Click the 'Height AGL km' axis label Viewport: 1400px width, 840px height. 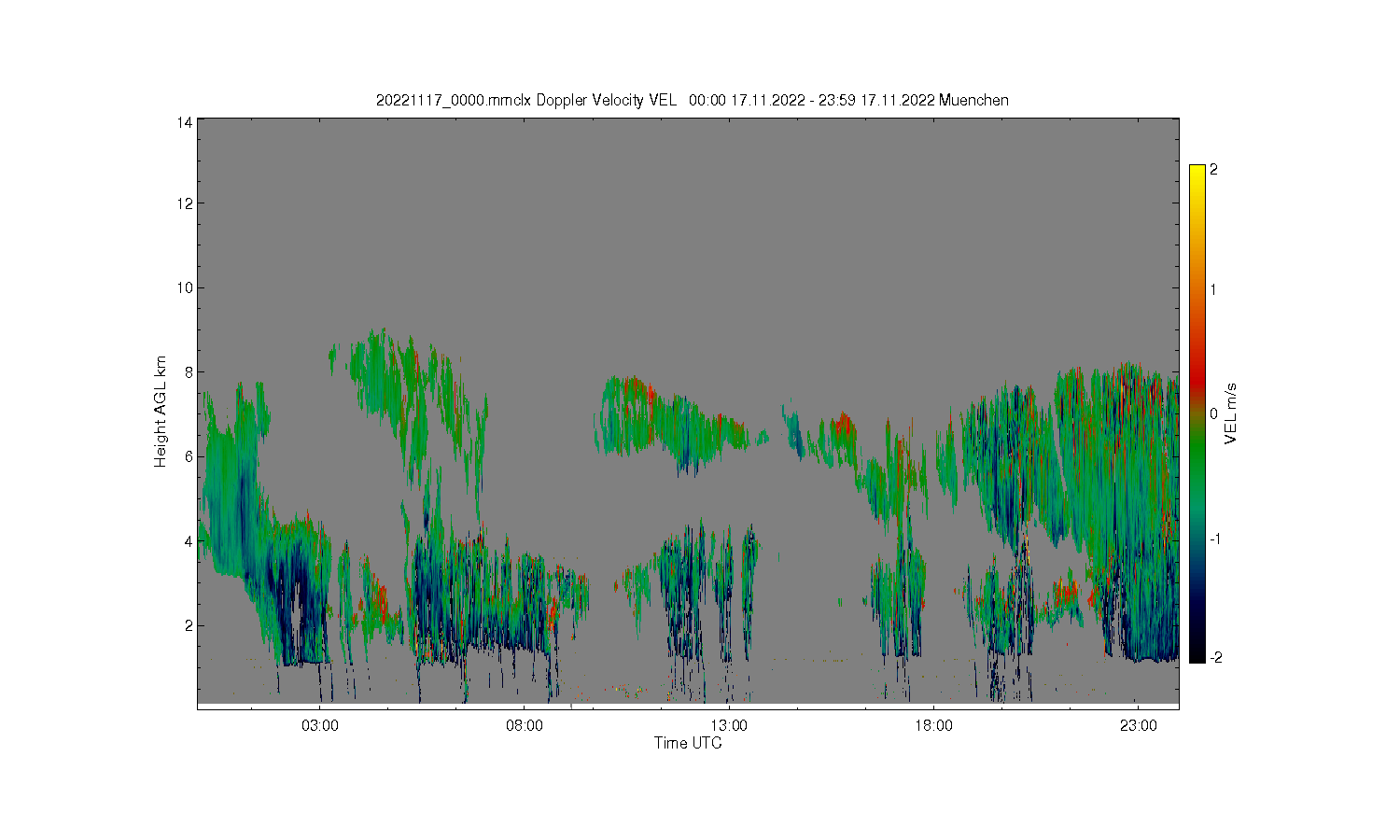(x=161, y=412)
